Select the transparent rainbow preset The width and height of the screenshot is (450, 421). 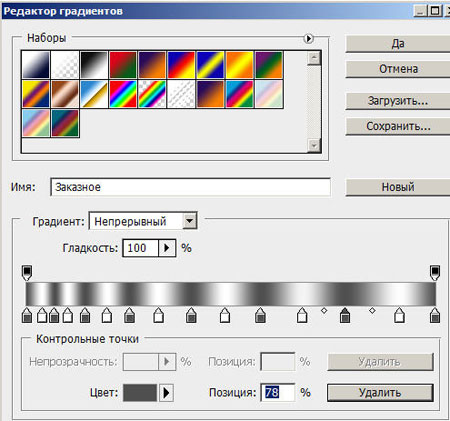point(152,94)
